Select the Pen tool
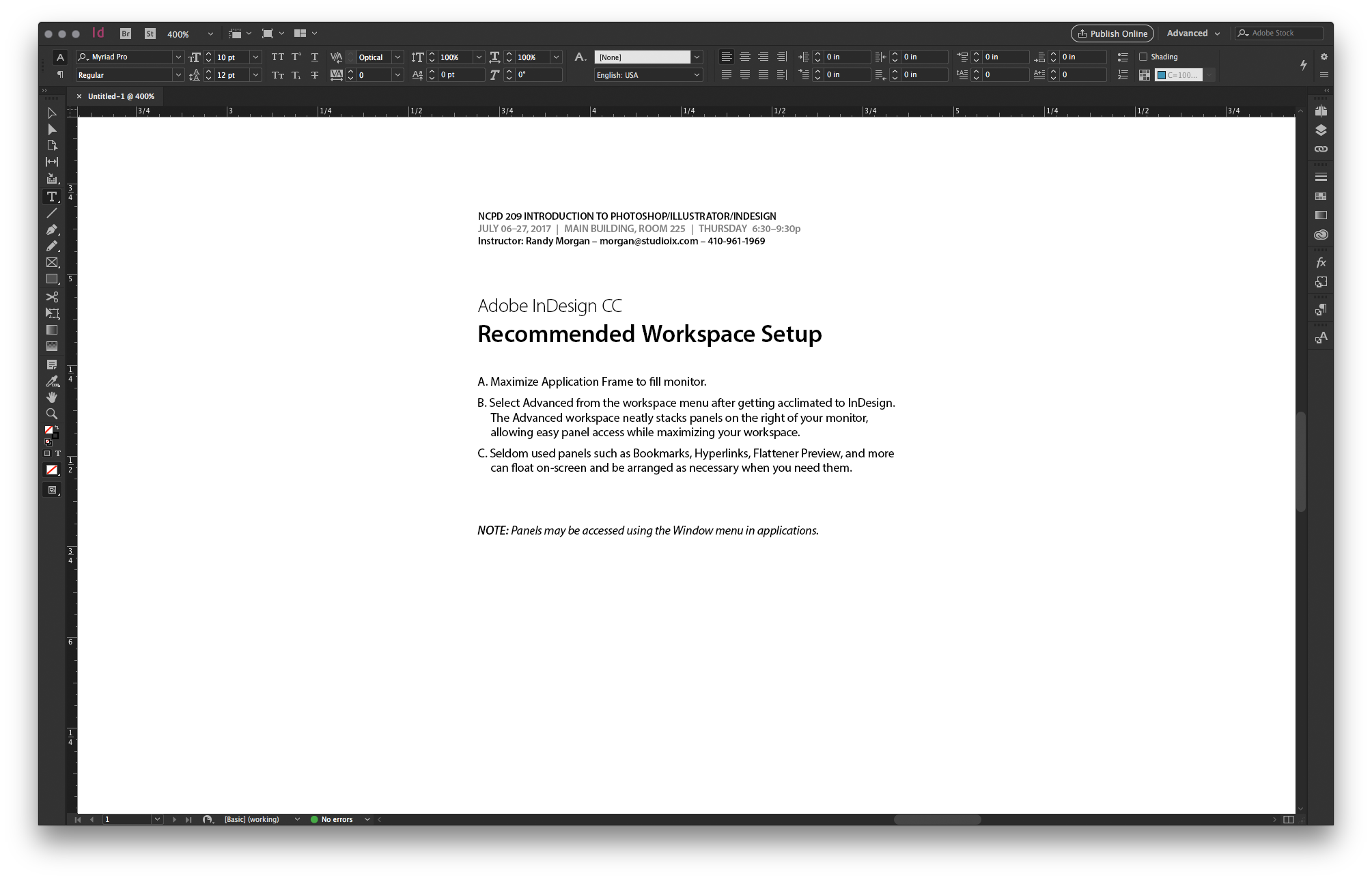 pos(52,230)
